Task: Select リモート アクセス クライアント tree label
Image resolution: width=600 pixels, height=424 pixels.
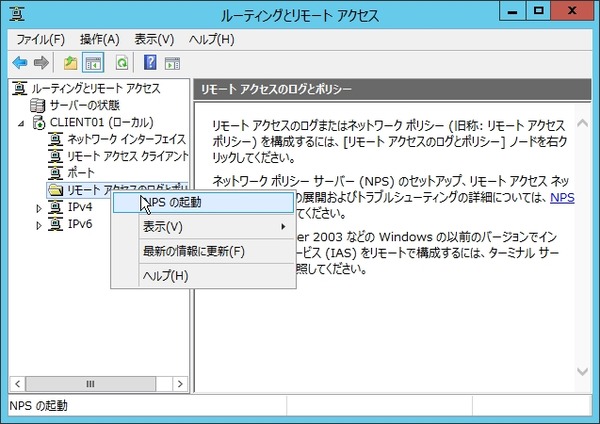Action: point(127,156)
